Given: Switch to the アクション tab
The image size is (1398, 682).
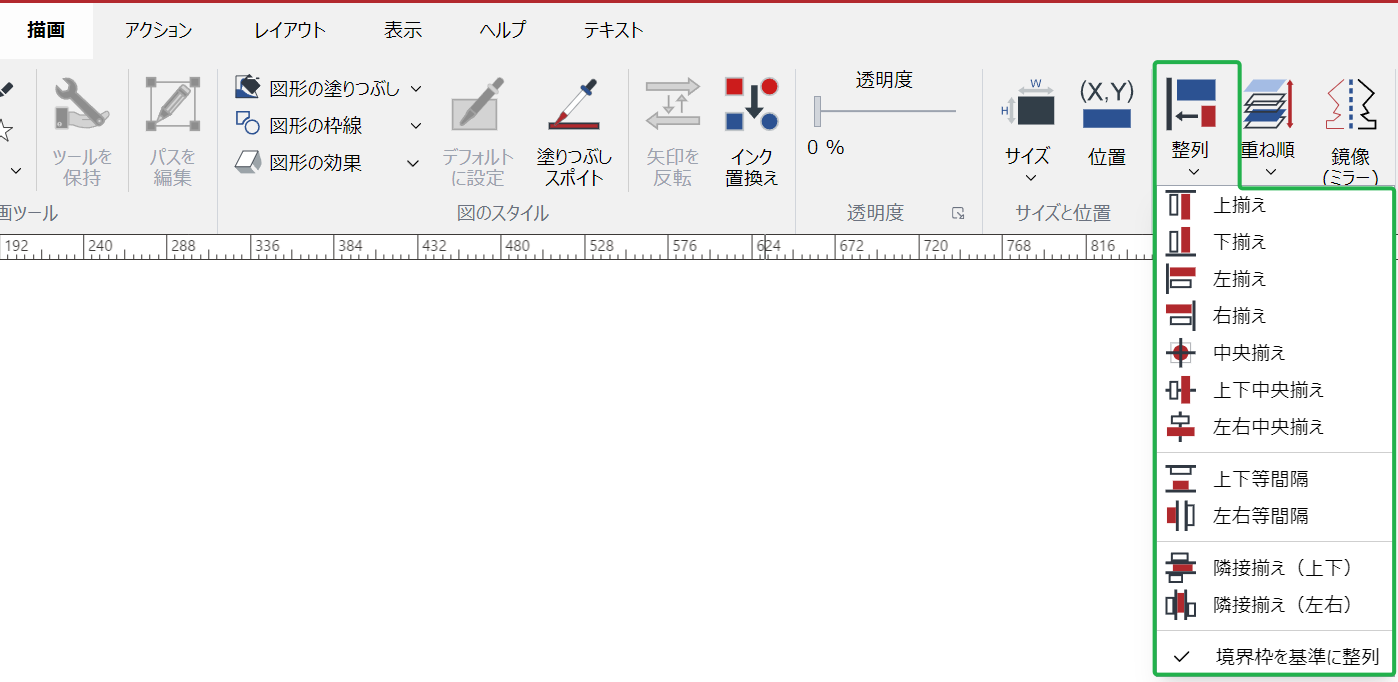Looking at the screenshot, I should click(x=158, y=30).
